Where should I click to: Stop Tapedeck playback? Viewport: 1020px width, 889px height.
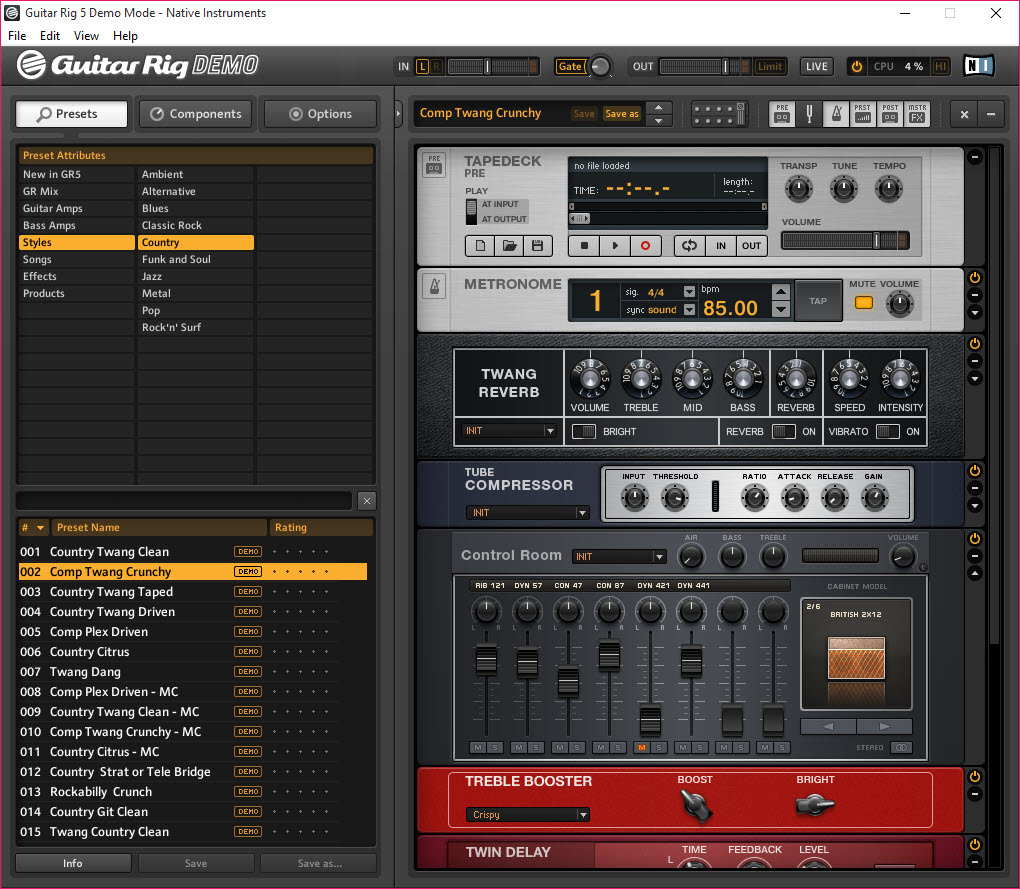click(x=584, y=246)
